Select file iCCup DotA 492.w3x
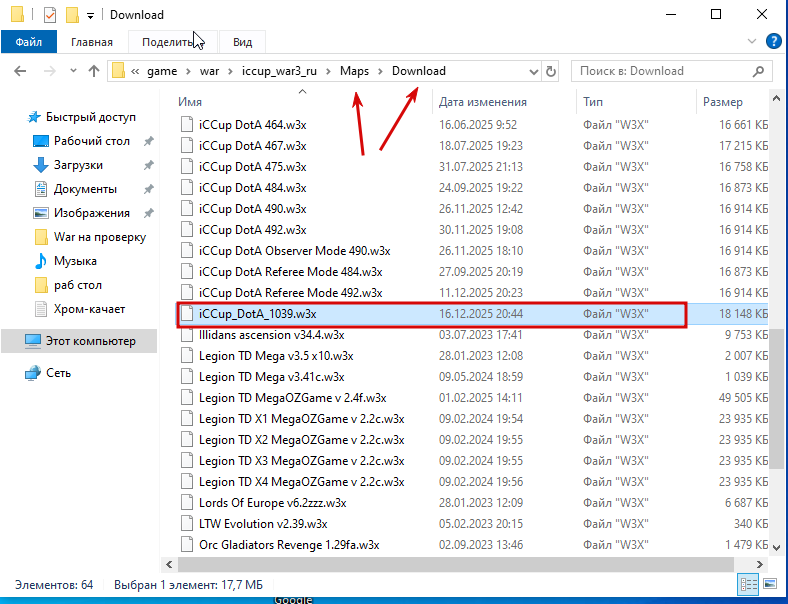This screenshot has width=788, height=604. click(252, 230)
